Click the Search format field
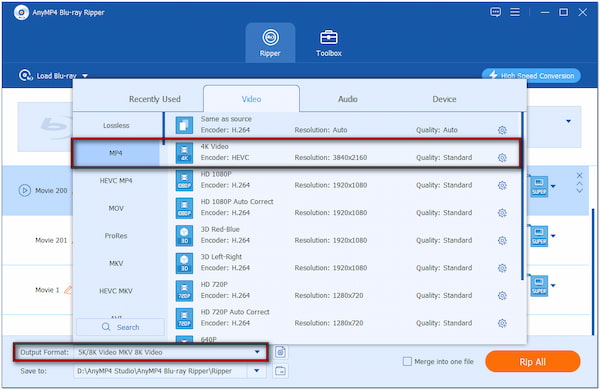This screenshot has height=390, width=600. coord(120,327)
